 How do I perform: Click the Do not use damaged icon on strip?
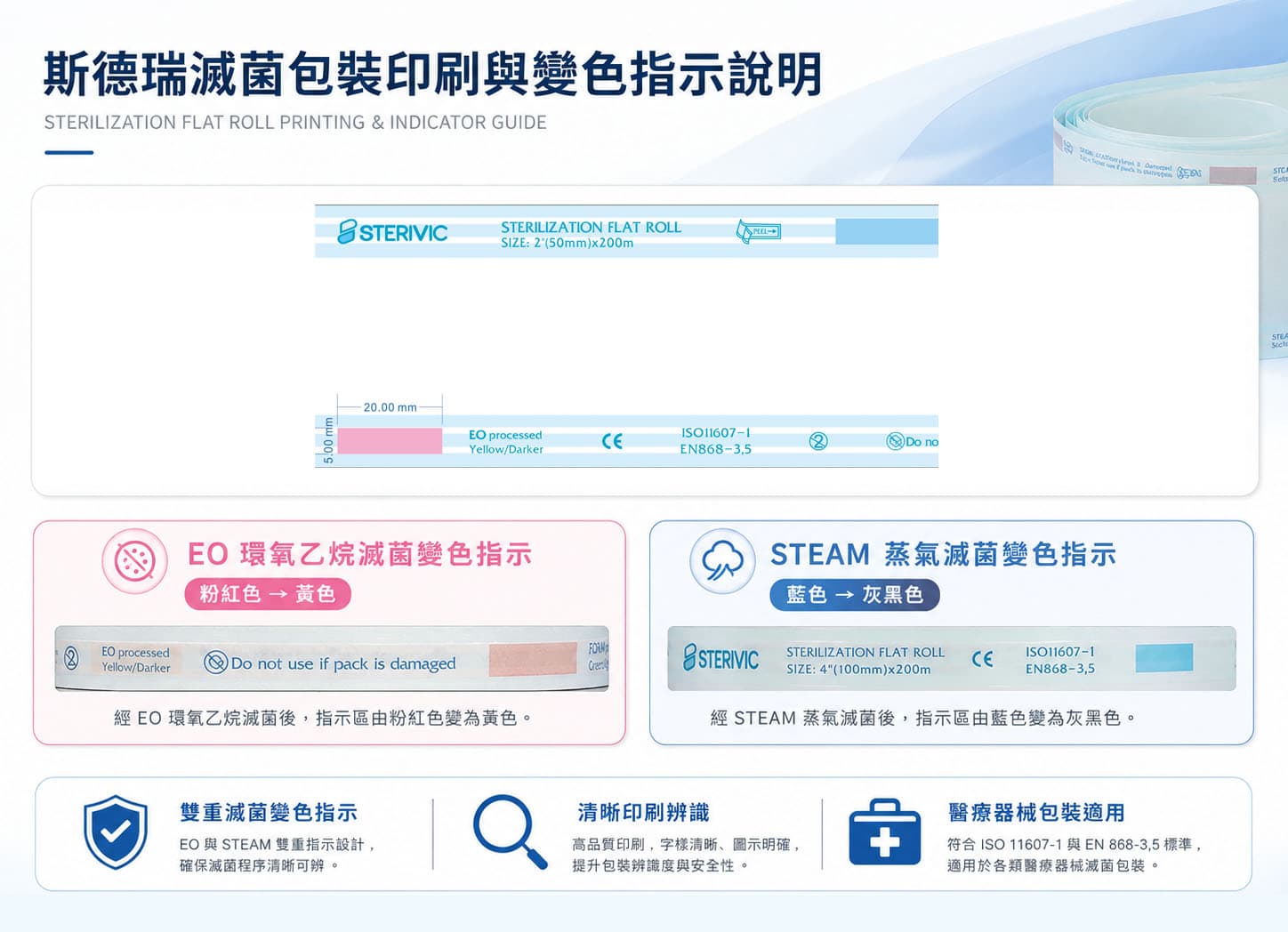point(895,441)
